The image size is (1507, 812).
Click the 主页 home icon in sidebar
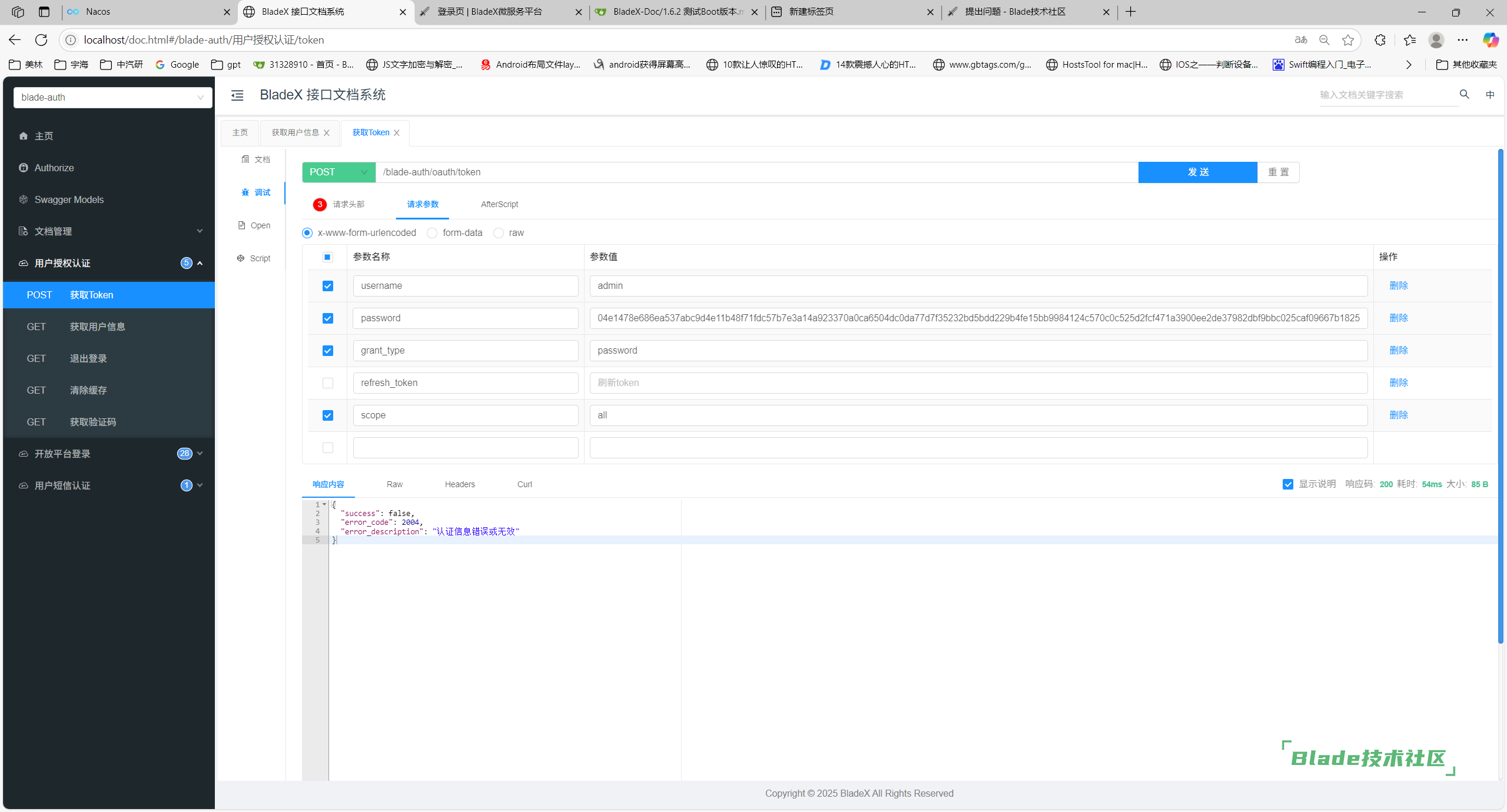(x=24, y=136)
